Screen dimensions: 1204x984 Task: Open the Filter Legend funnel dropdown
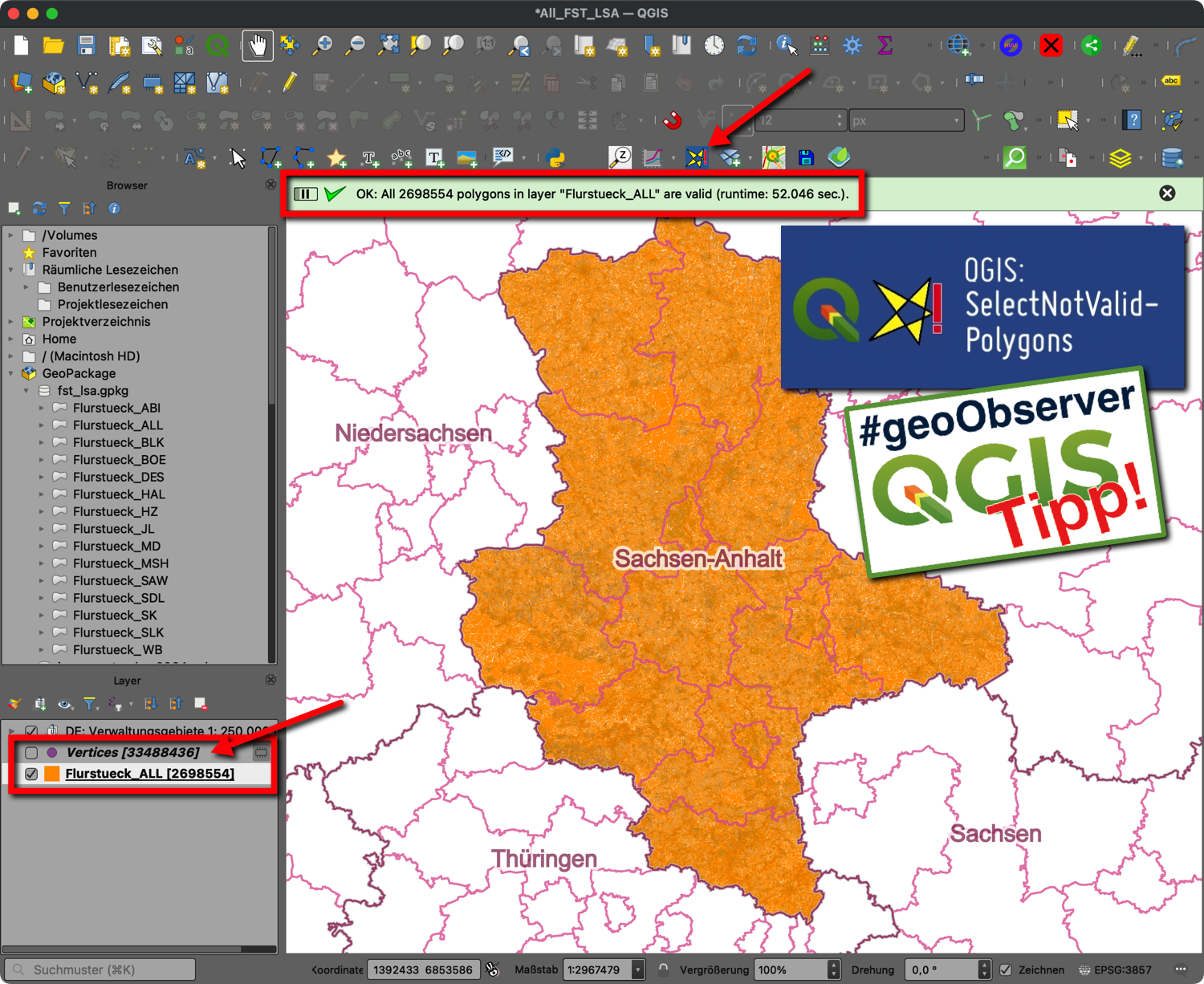click(91, 704)
